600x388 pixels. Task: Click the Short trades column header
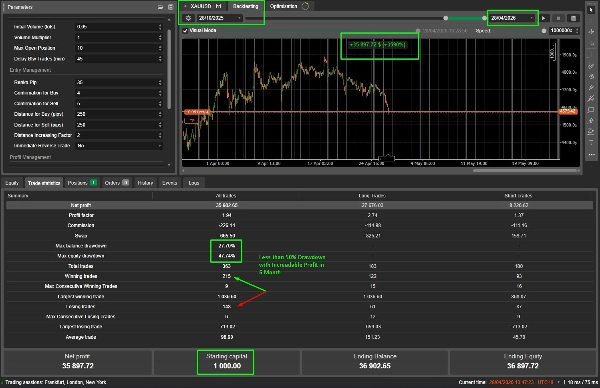coord(518,196)
